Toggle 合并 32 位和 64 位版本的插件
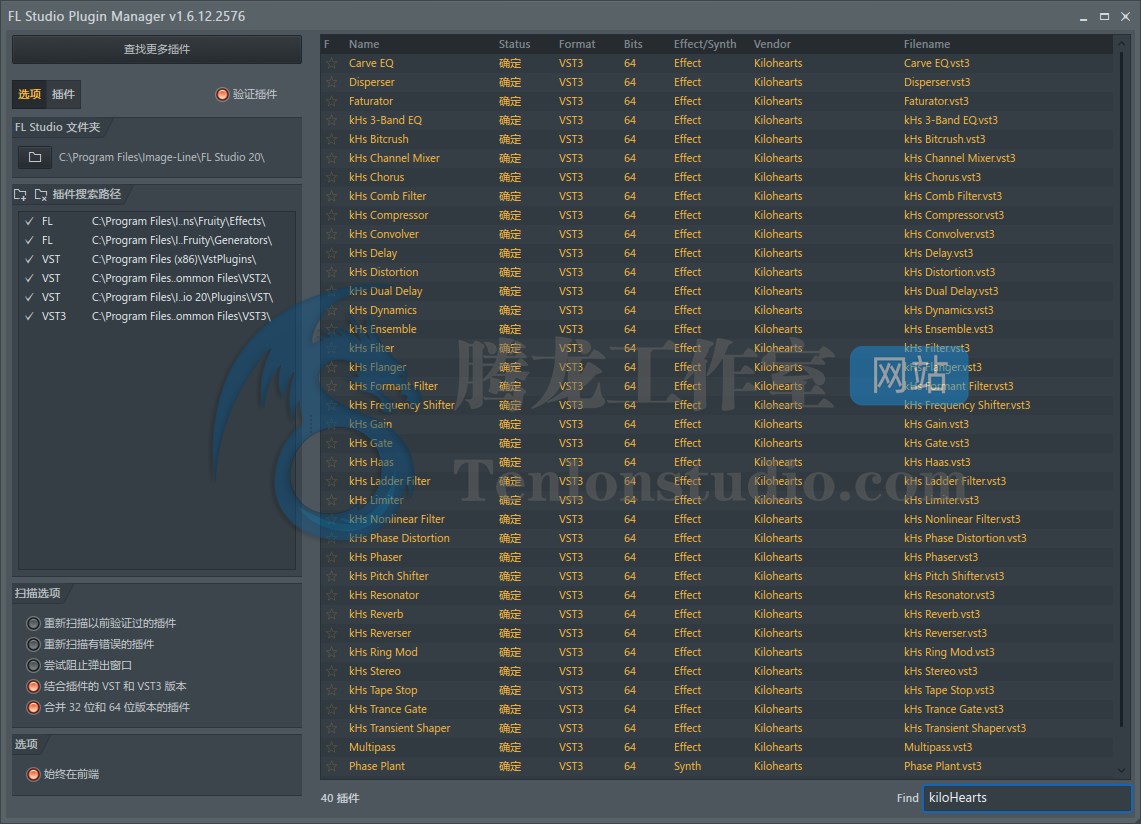Screen dimensions: 1141x824 click(x=33, y=708)
